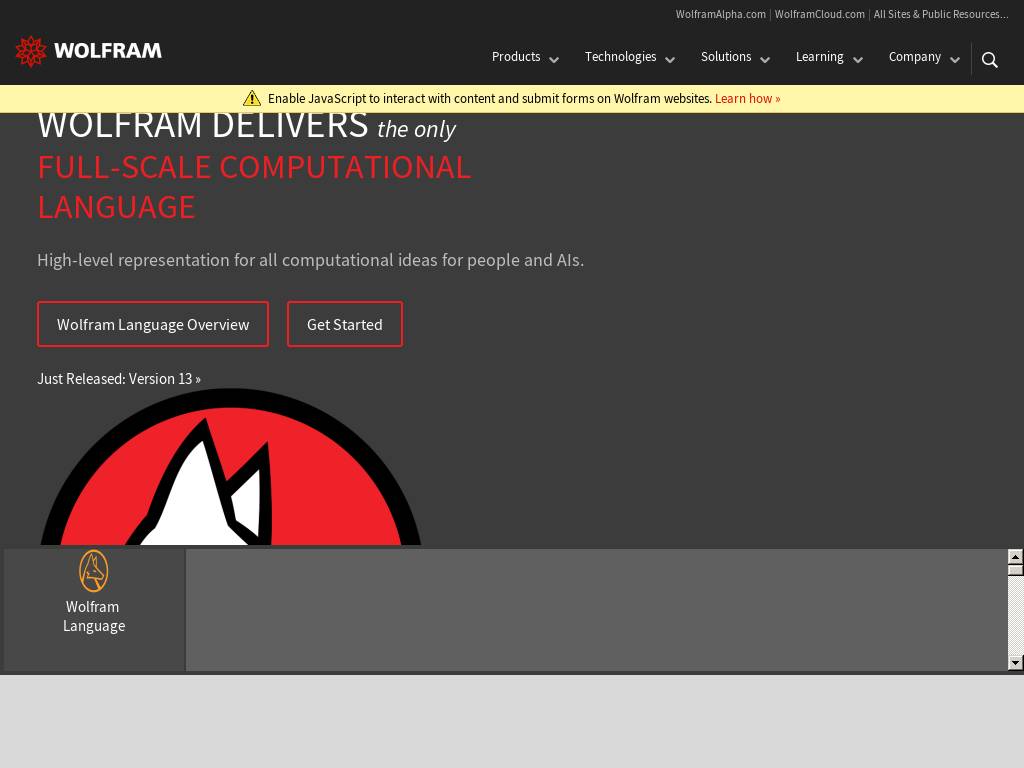Click the Wolfram Language Overview button
The image size is (1024, 768).
(x=153, y=324)
